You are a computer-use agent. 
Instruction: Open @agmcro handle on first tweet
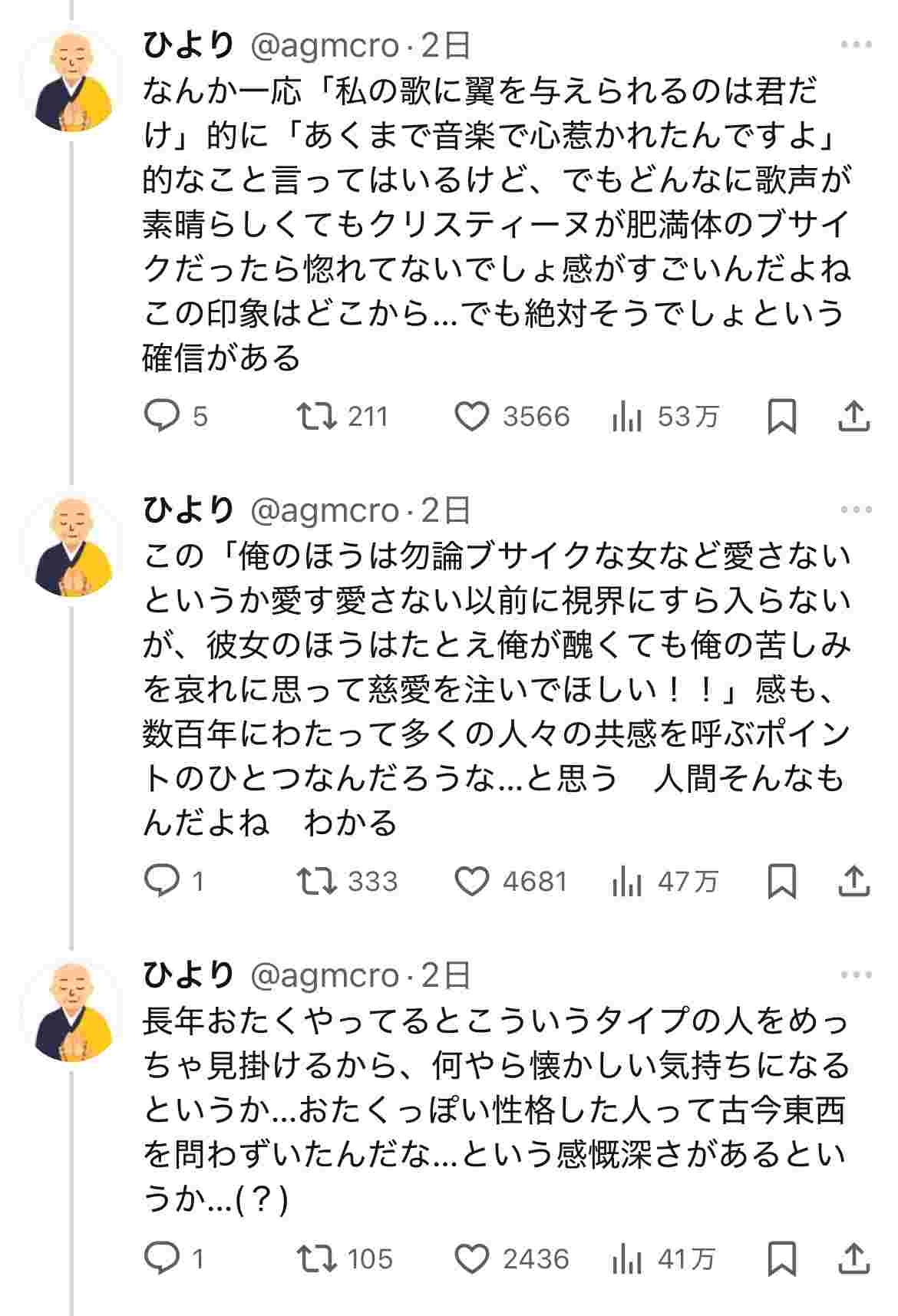click(x=325, y=46)
